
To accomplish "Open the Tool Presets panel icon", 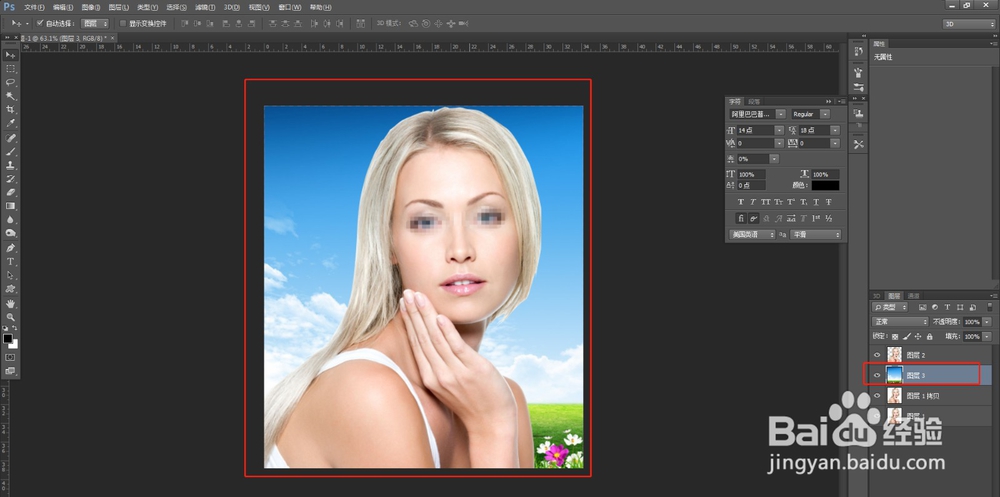I will (x=858, y=144).
